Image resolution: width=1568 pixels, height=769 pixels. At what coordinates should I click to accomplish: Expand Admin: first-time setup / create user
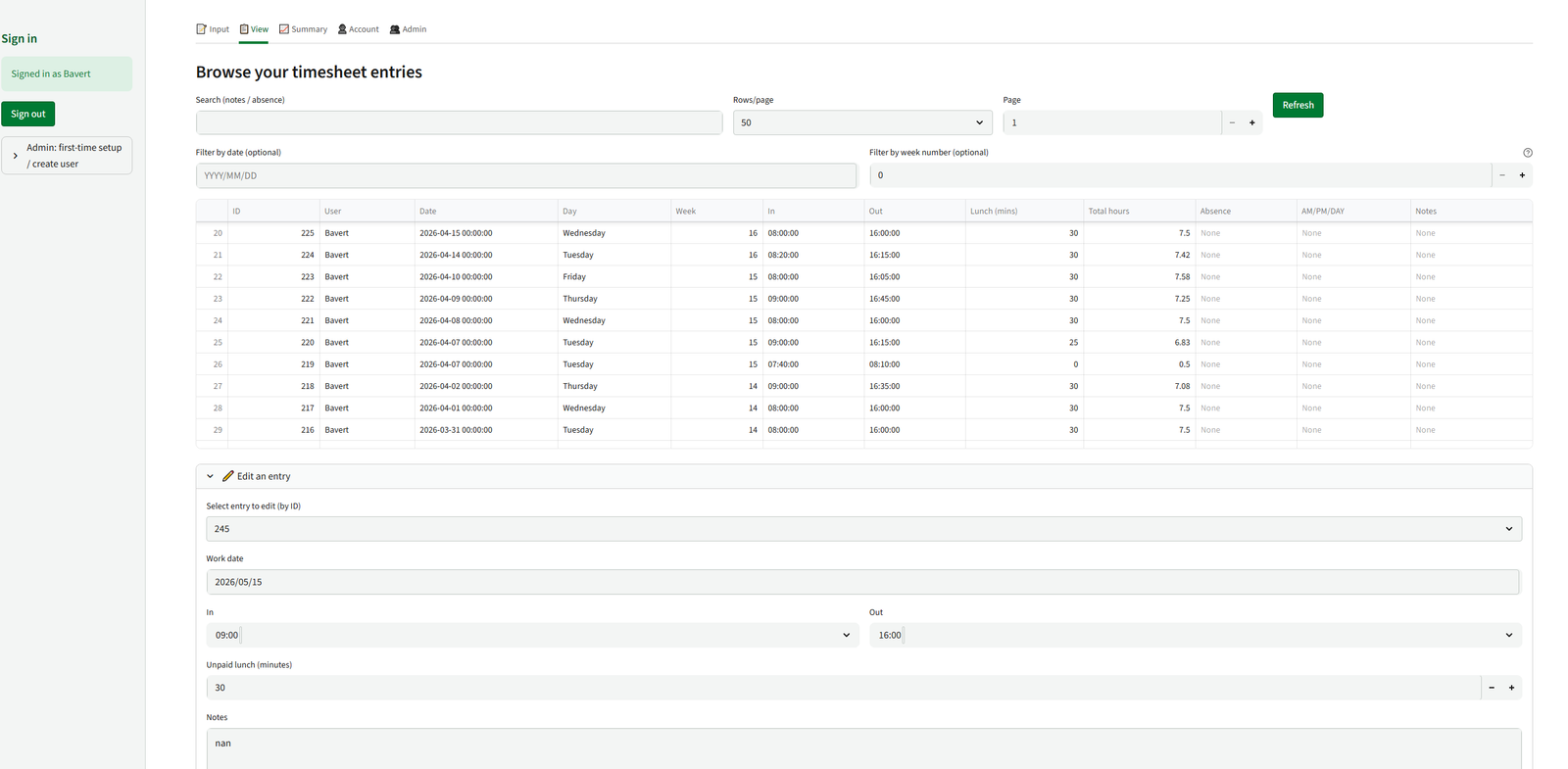(67, 156)
